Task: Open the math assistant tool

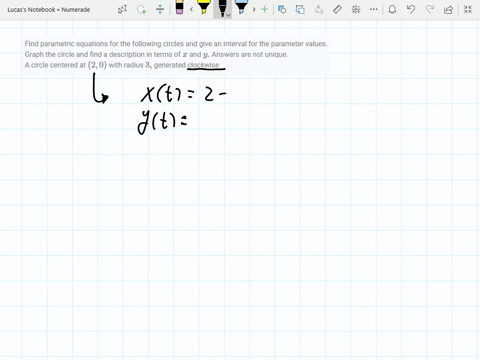Action: click(x=356, y=9)
